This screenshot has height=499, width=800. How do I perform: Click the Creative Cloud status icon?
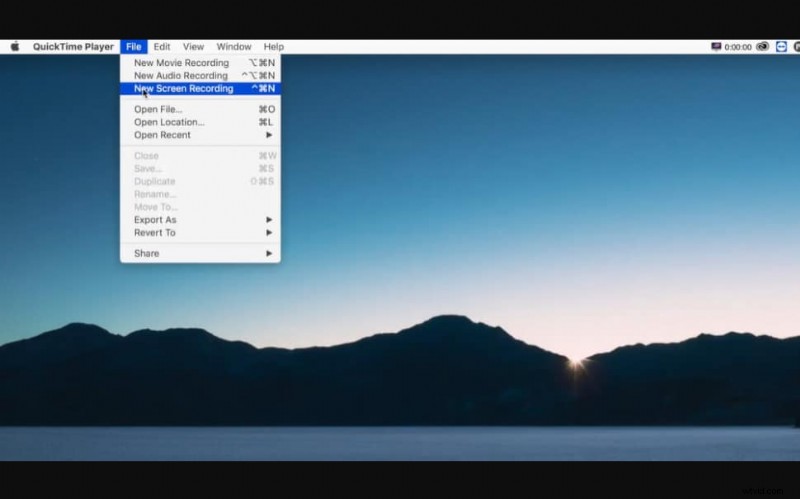(762, 46)
